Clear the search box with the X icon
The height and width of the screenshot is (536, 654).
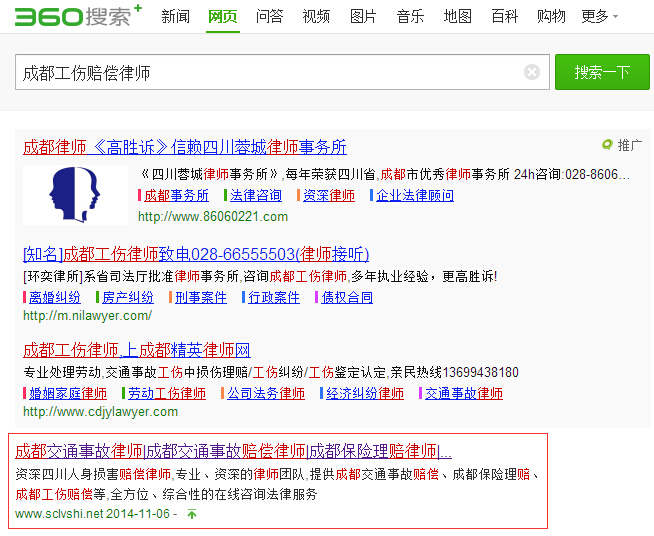point(532,72)
